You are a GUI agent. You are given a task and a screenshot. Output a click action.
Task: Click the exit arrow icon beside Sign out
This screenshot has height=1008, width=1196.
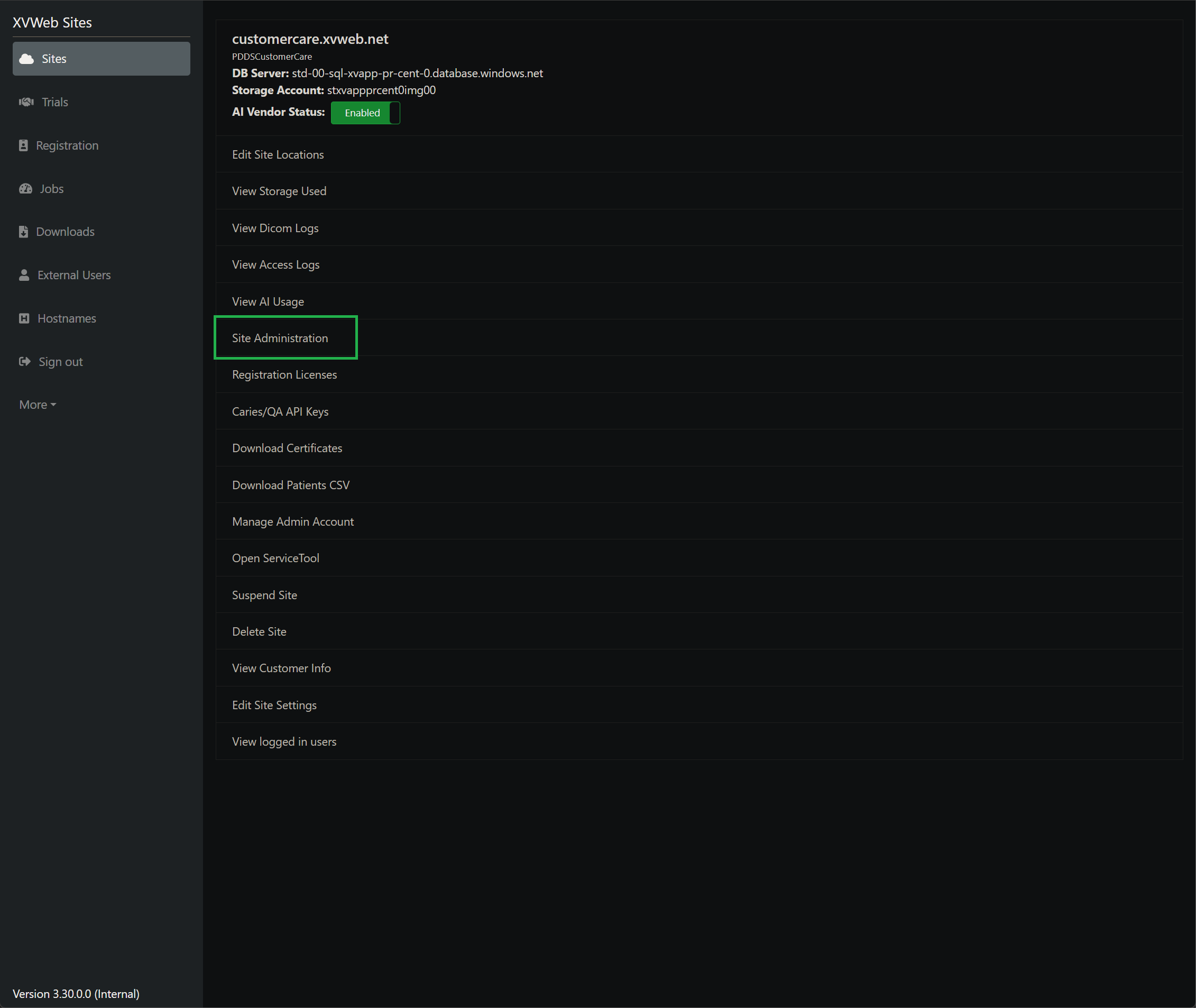pos(24,362)
